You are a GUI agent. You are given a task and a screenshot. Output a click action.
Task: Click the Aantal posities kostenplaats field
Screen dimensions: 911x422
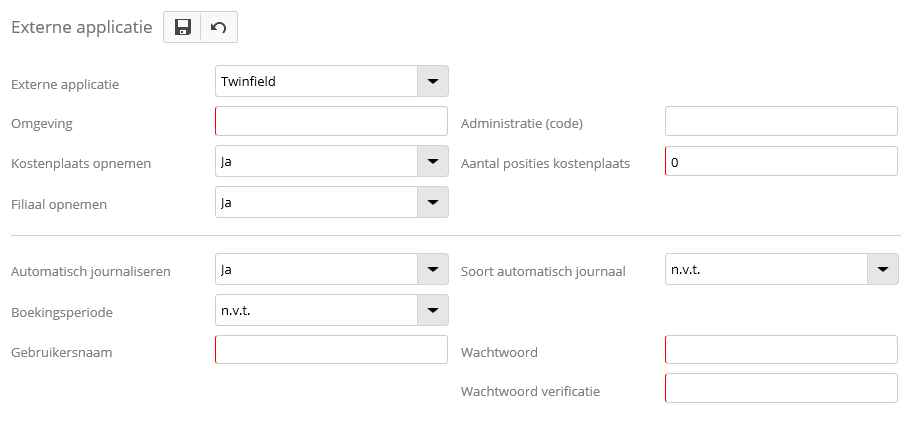coord(781,161)
